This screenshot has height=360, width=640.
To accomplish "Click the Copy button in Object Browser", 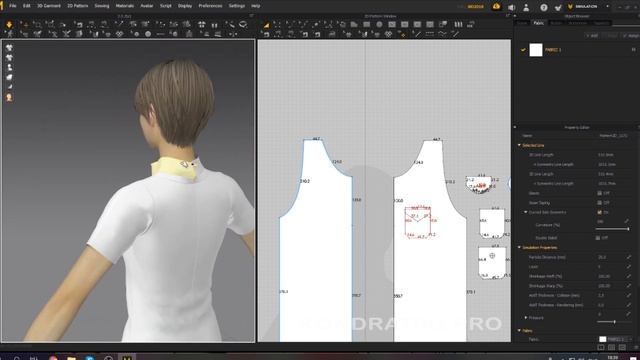I will pyautogui.click(x=611, y=36).
